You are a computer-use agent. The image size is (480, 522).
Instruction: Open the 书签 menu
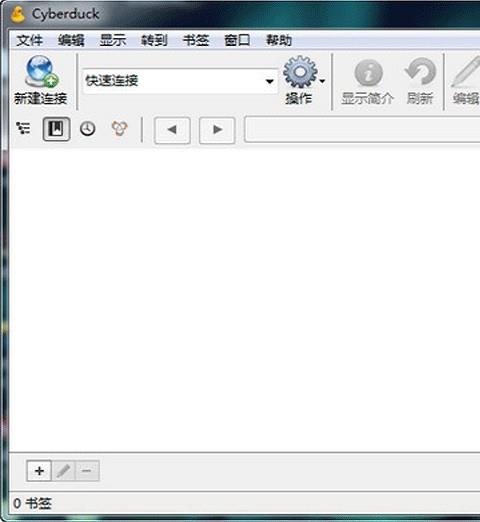196,41
